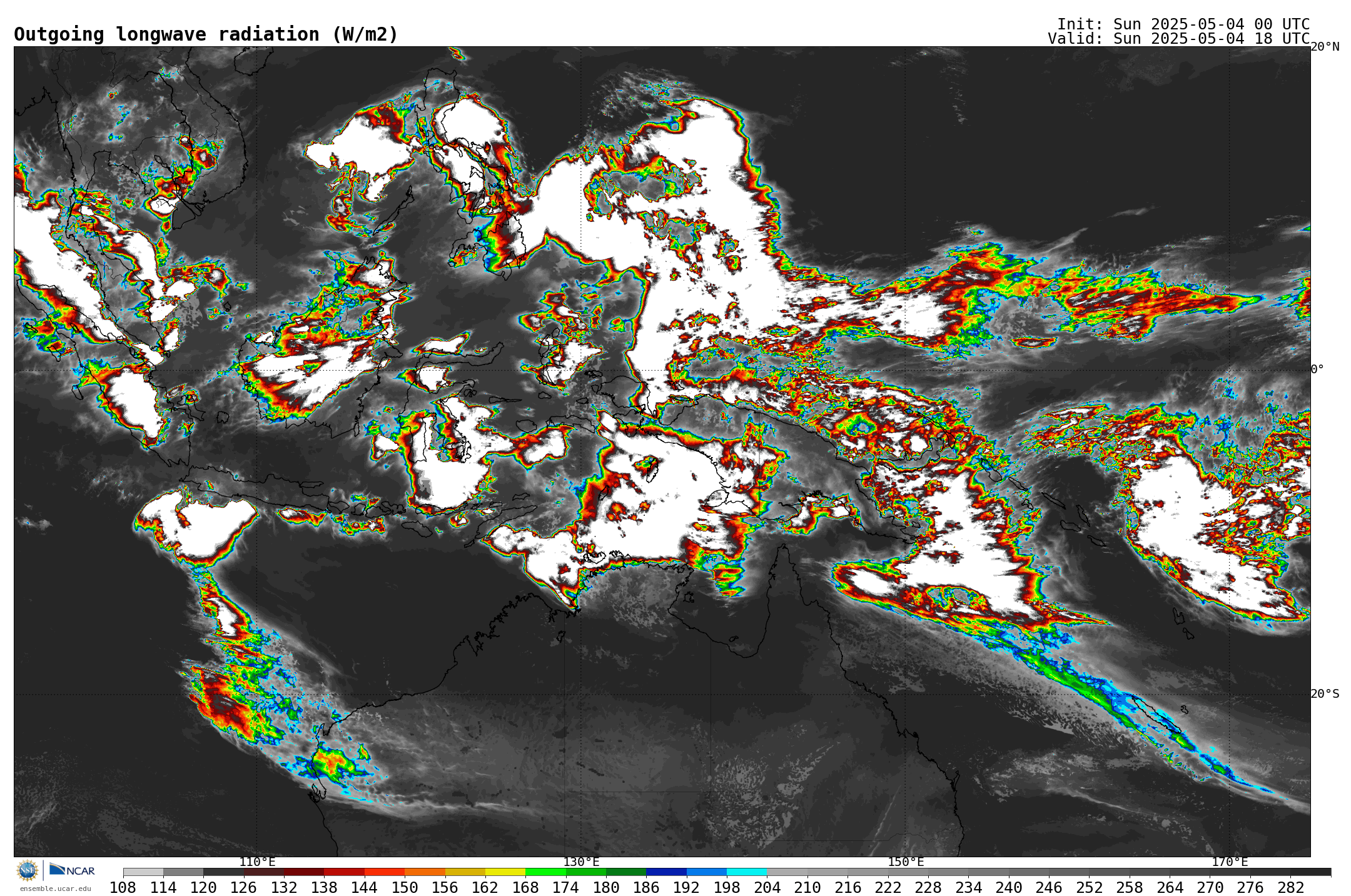Pick the bright green 168 colorbar swatch
The image size is (1351, 896).
pos(545,872)
